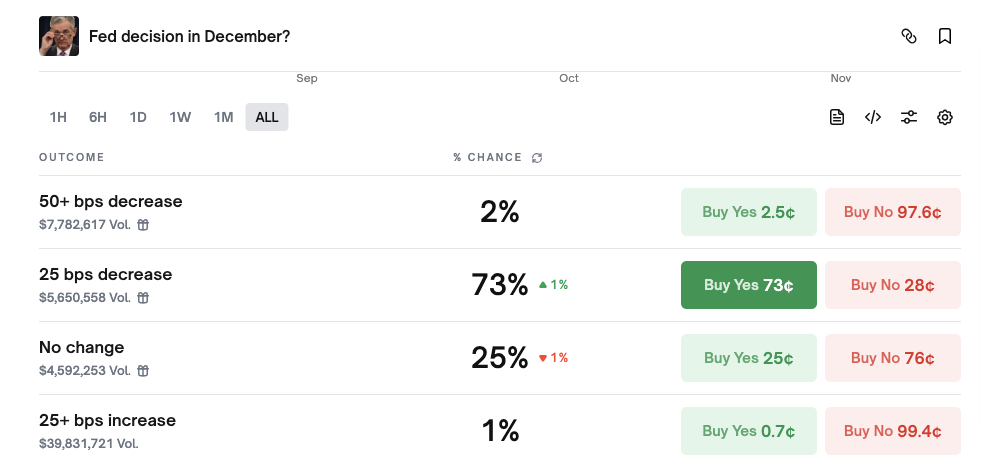Click the gift icon under 25 bps decrease

(143, 298)
